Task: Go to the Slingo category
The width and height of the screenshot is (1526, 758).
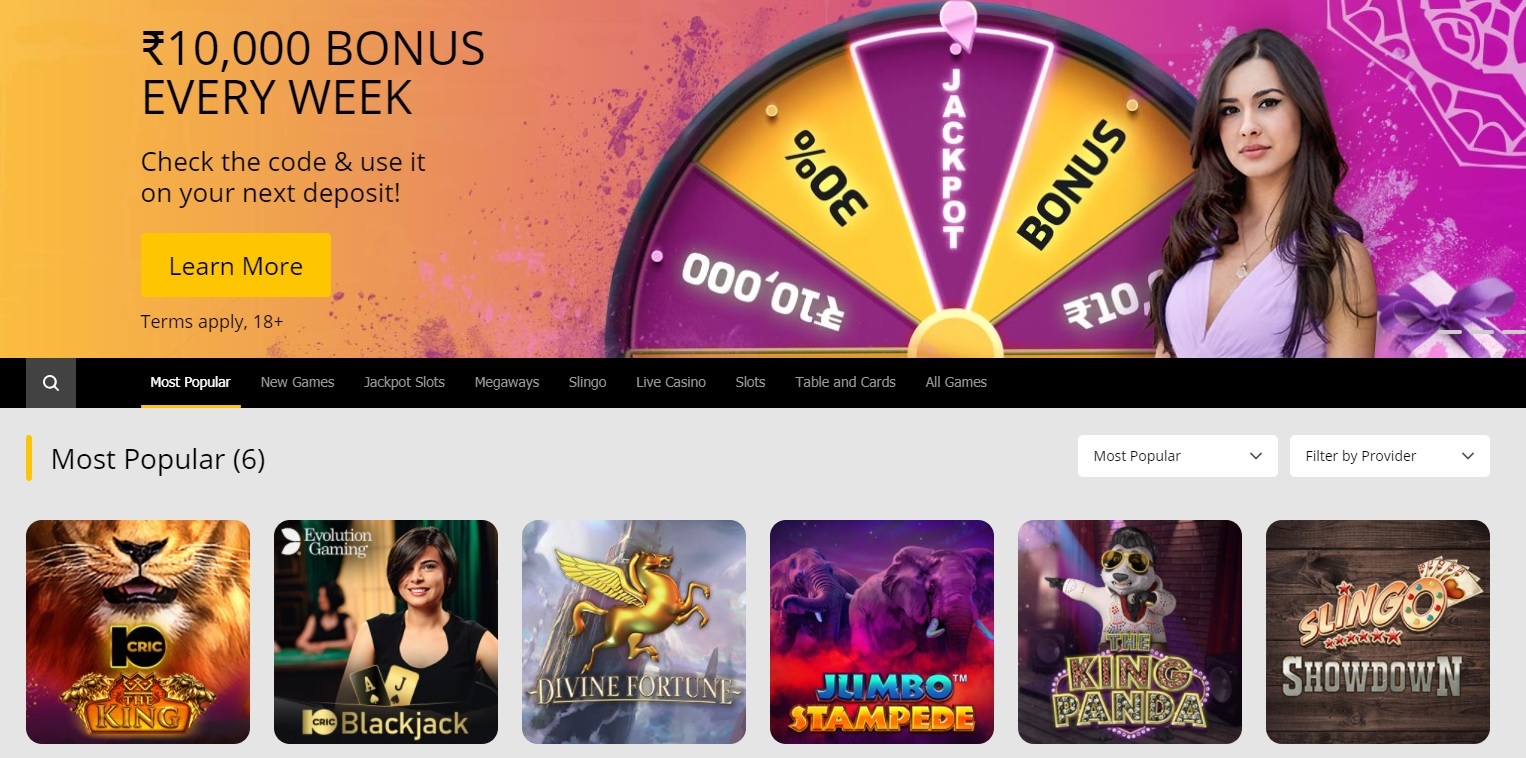Action: [587, 382]
